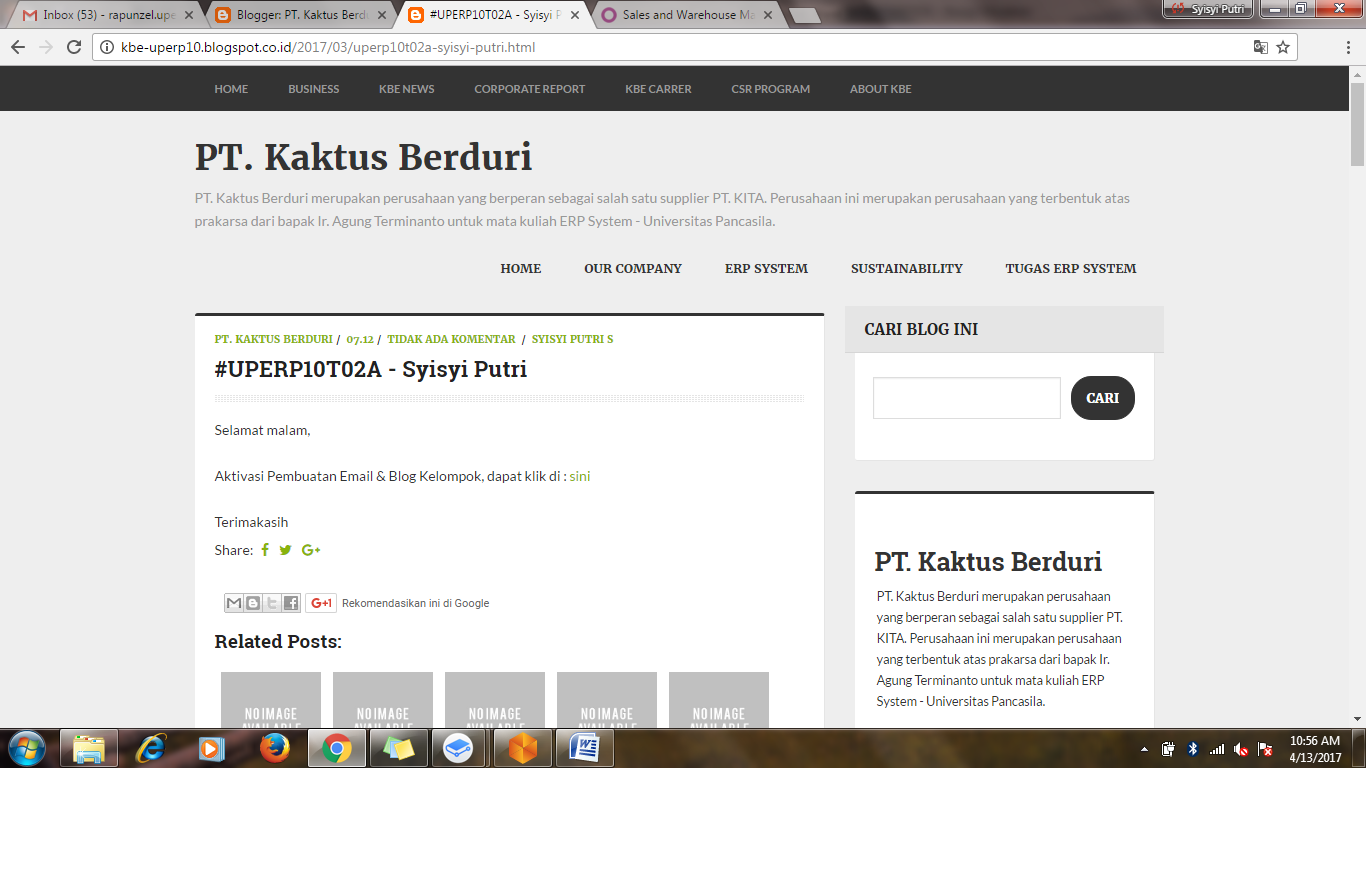This screenshot has width=1366, height=880.
Task: Click into the blog search input field
Action: click(x=967, y=398)
